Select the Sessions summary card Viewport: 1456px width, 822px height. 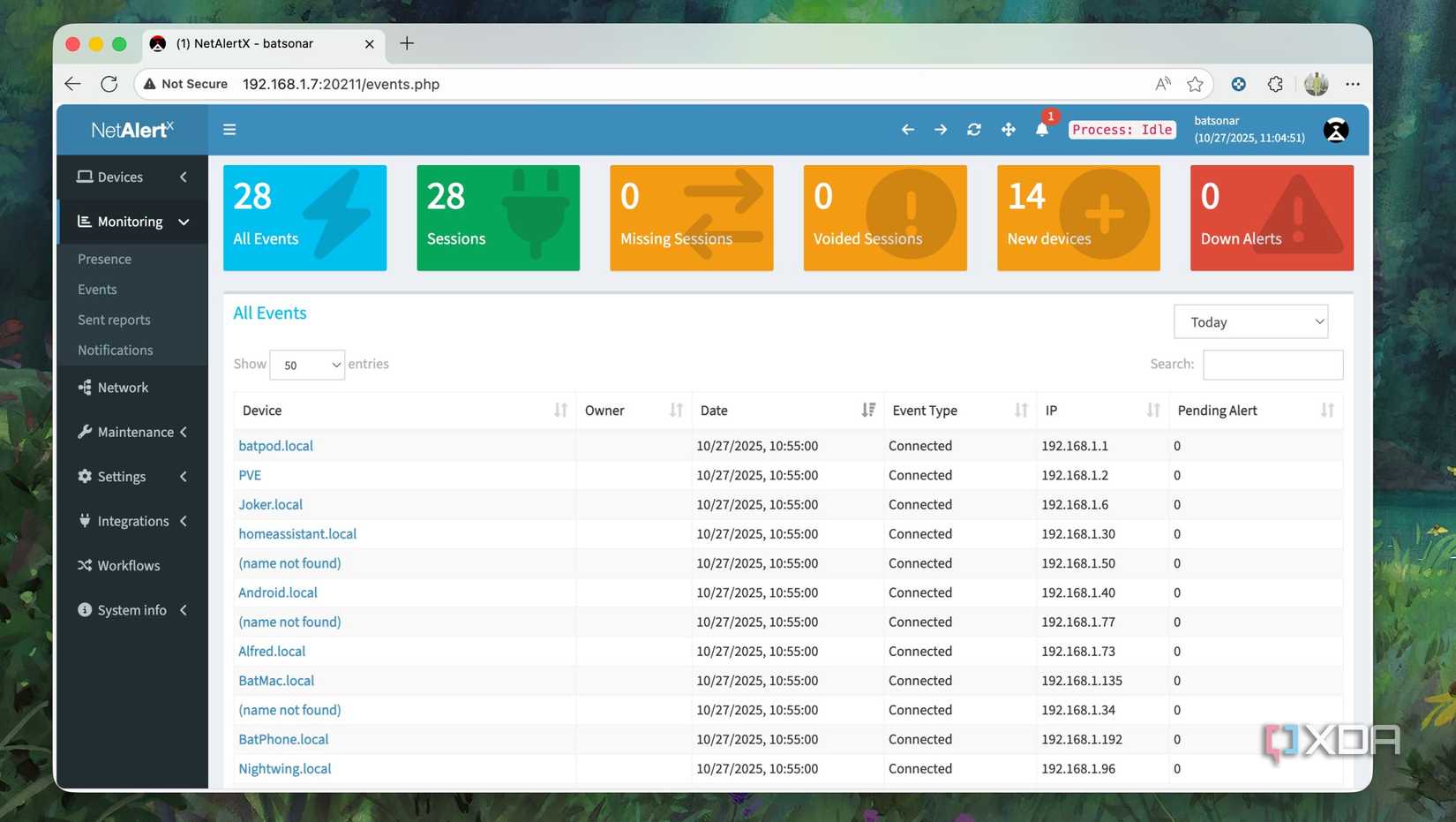[x=498, y=218]
